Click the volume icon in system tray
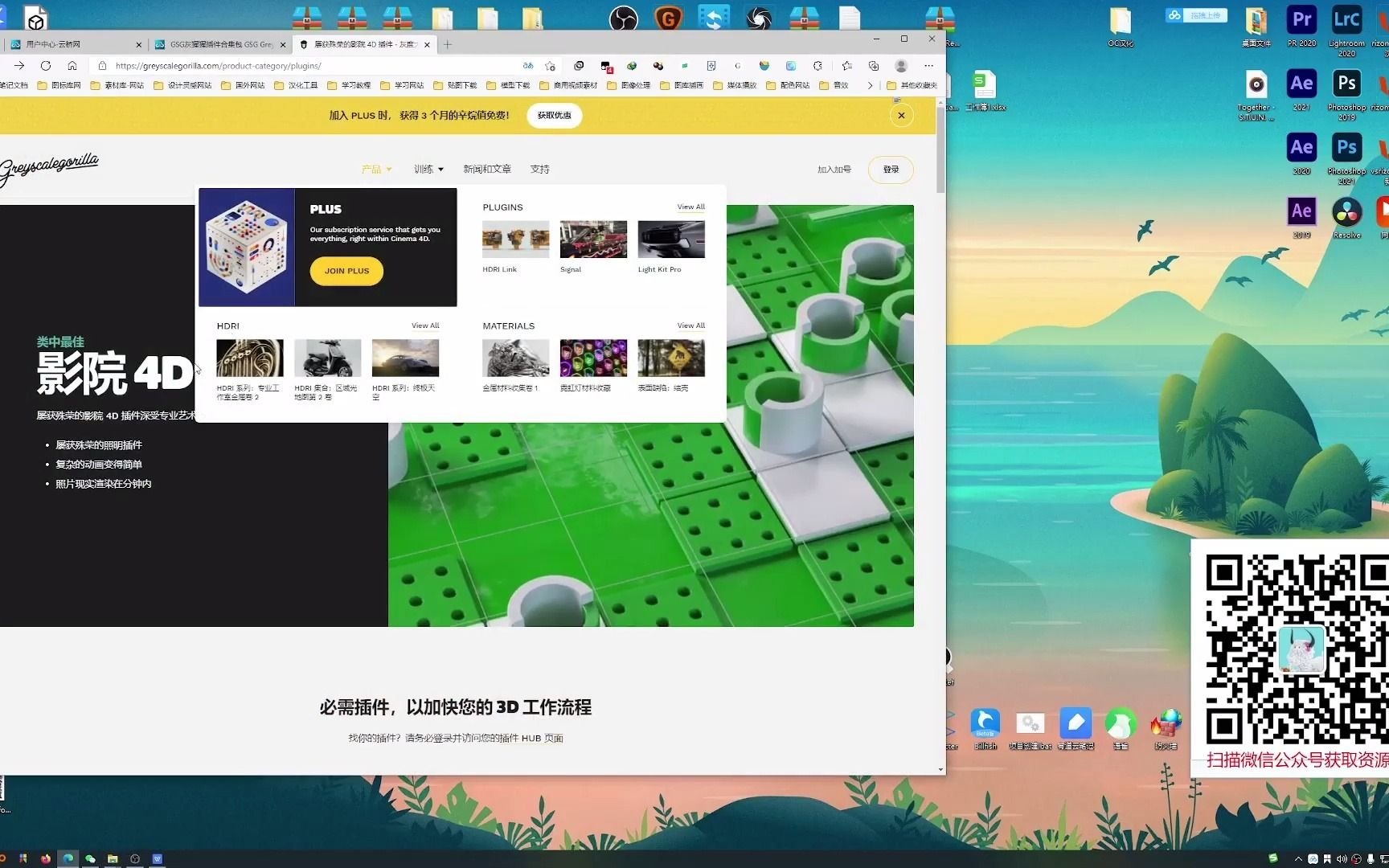The height and width of the screenshot is (868, 1389). [1342, 858]
